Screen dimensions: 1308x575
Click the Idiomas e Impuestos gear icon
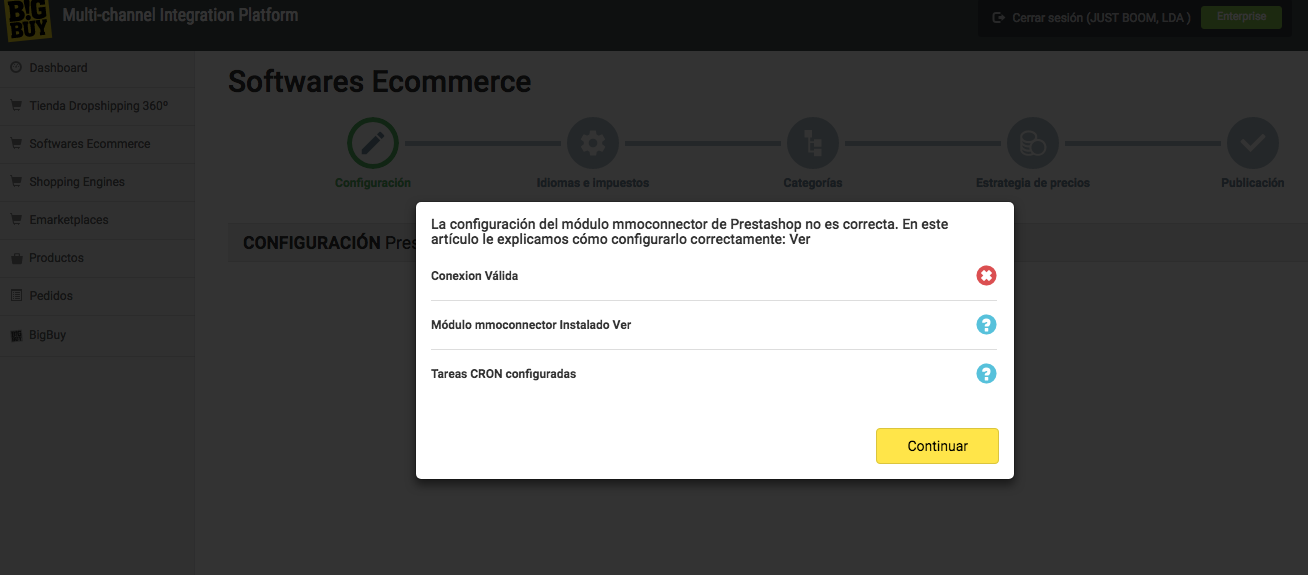pos(593,144)
